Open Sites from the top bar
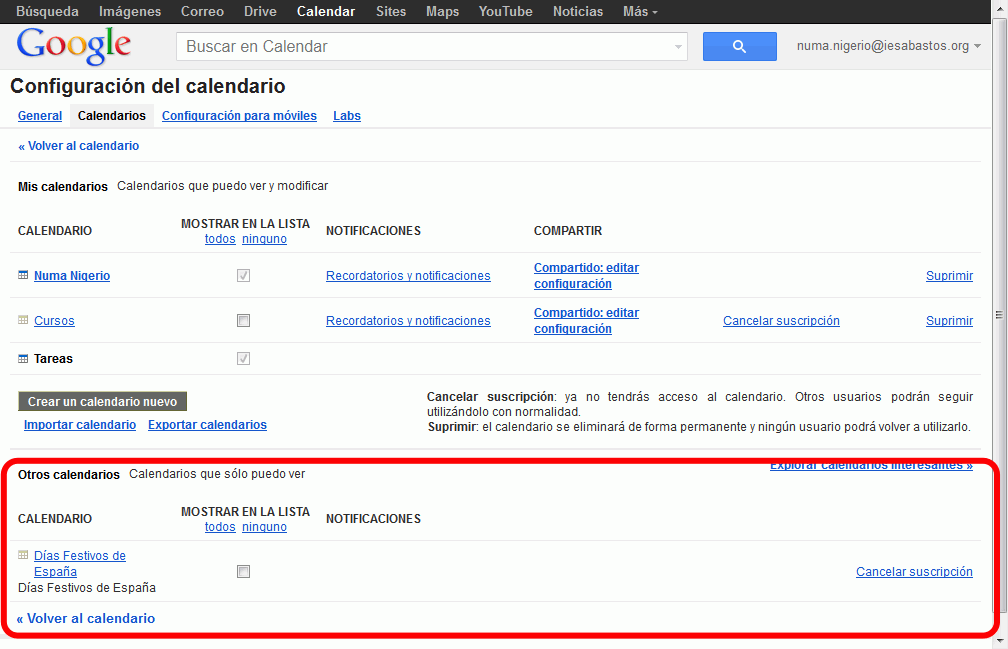 [391, 12]
